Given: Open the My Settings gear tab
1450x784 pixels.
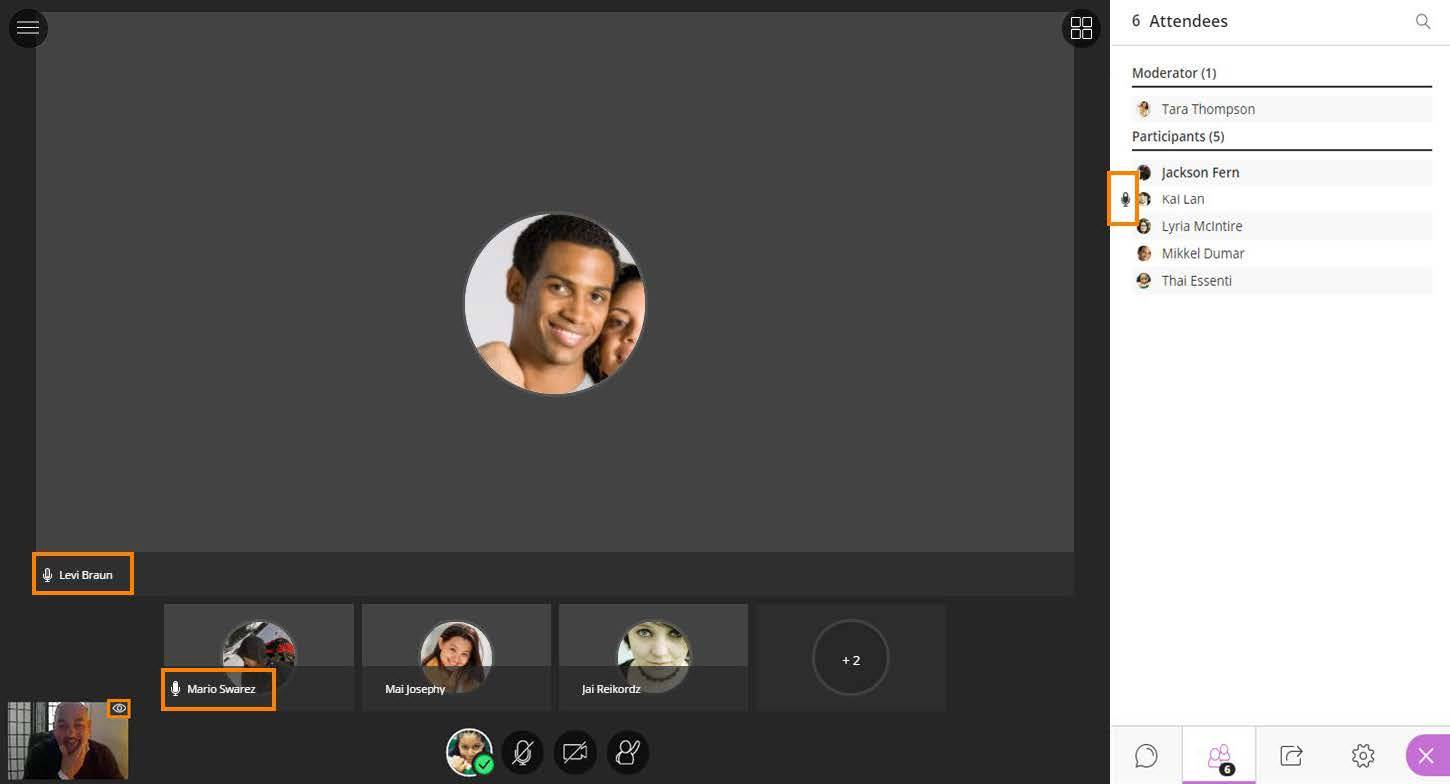Looking at the screenshot, I should [x=1363, y=756].
